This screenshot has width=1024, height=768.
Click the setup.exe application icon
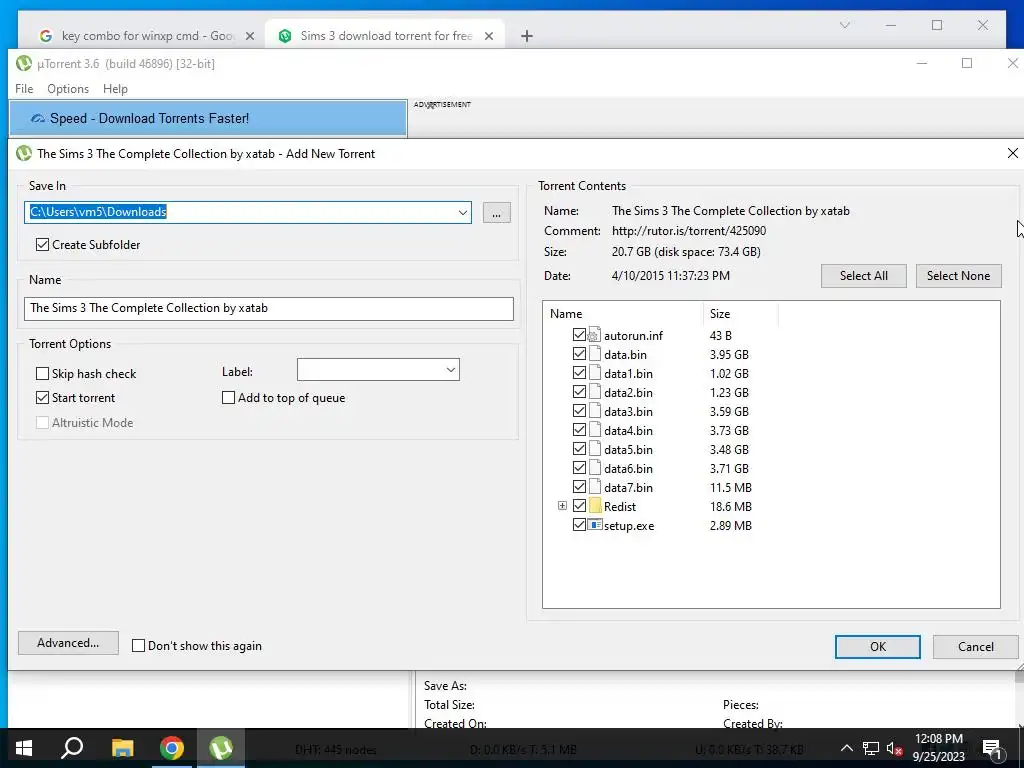594,524
